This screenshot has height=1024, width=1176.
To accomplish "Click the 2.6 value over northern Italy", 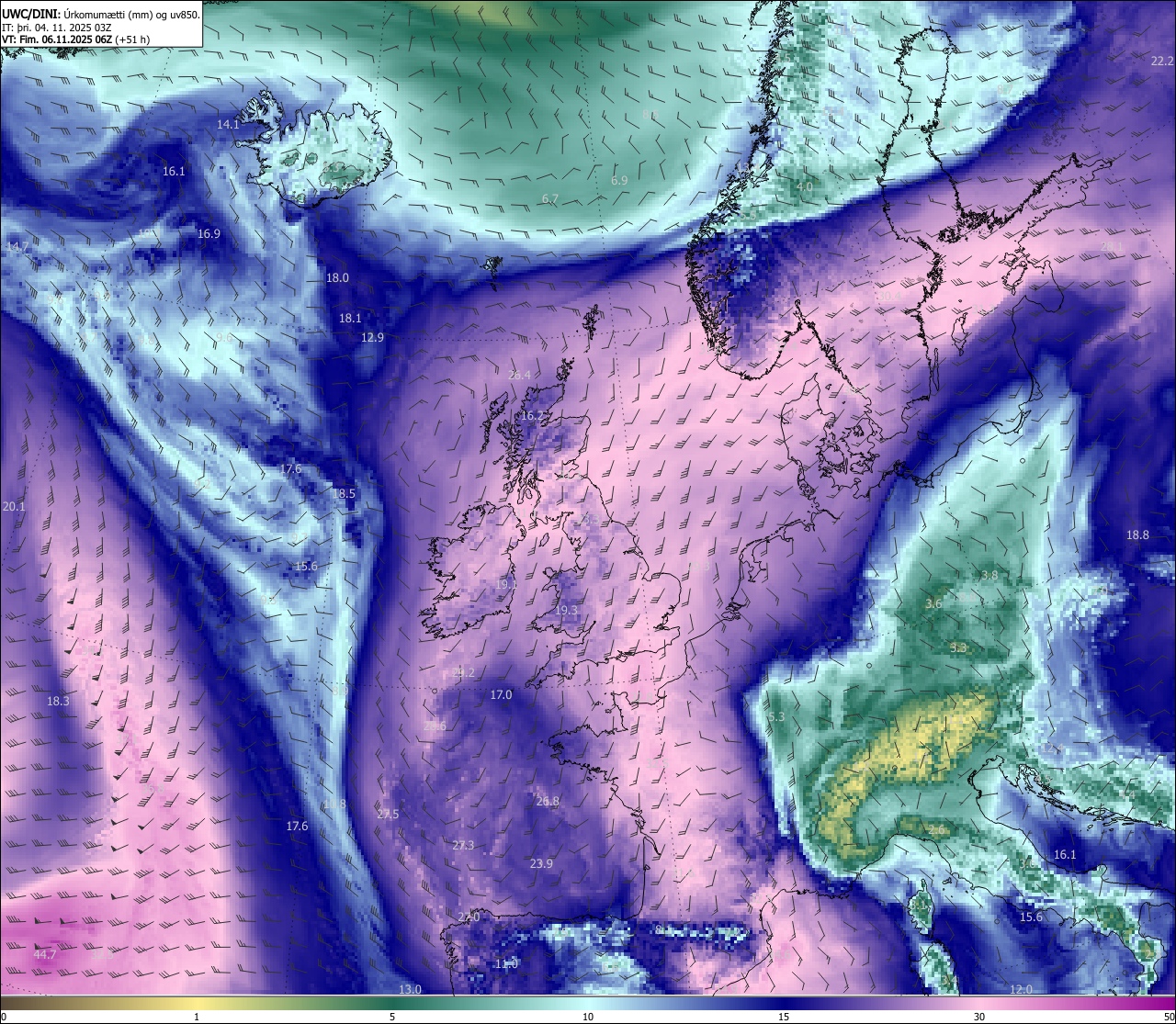I will [935, 829].
